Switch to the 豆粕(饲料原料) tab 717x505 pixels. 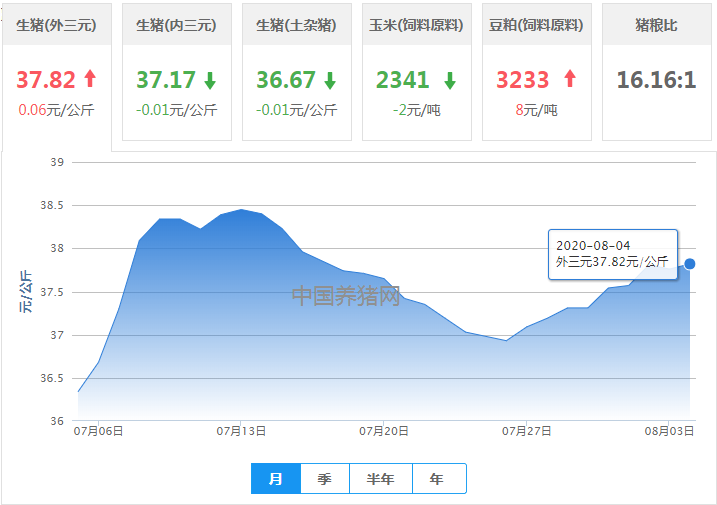pos(536,25)
